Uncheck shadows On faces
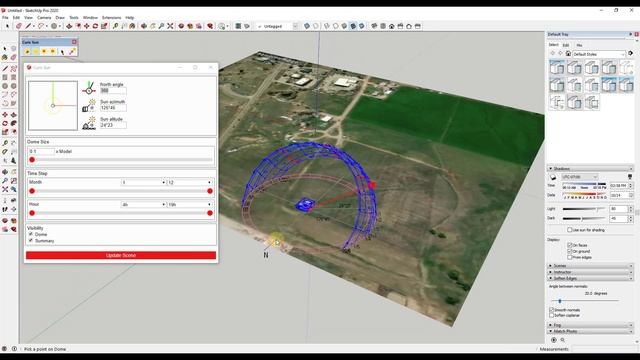640x360 pixels. [x=569, y=245]
